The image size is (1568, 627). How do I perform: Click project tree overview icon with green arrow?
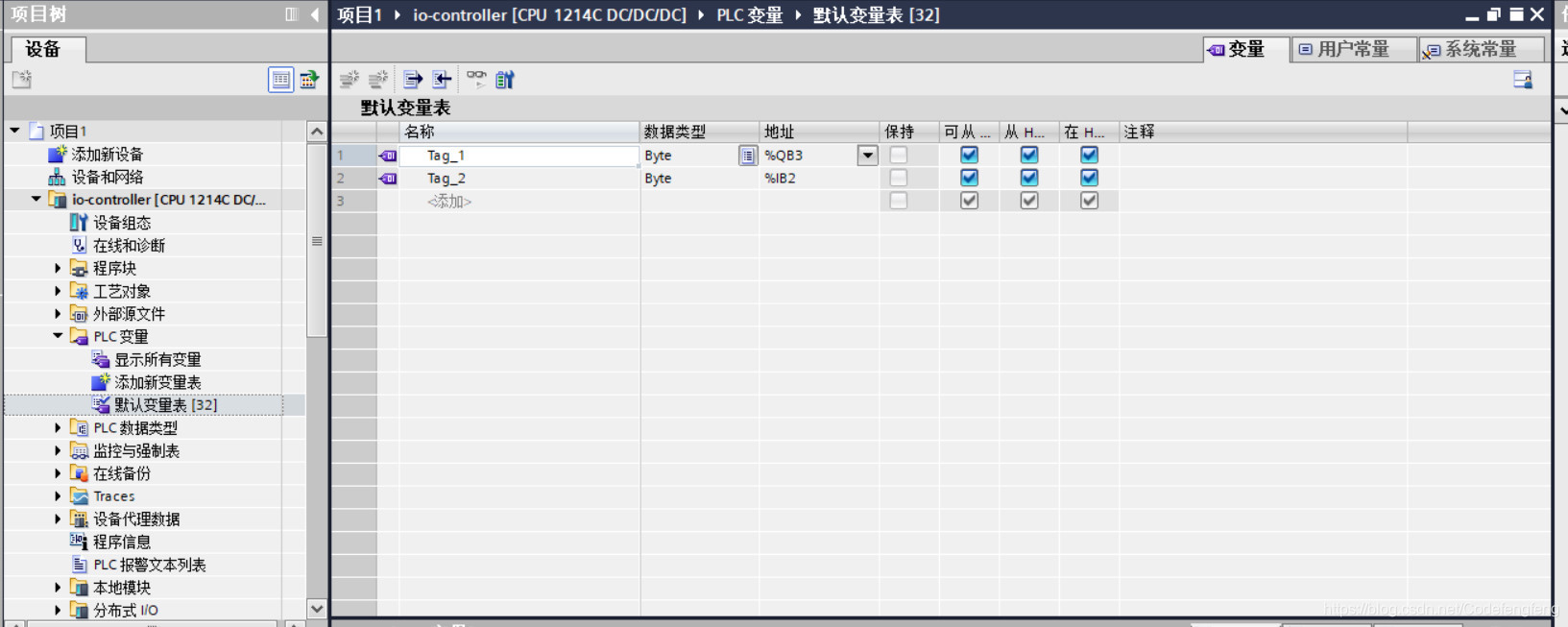(309, 80)
